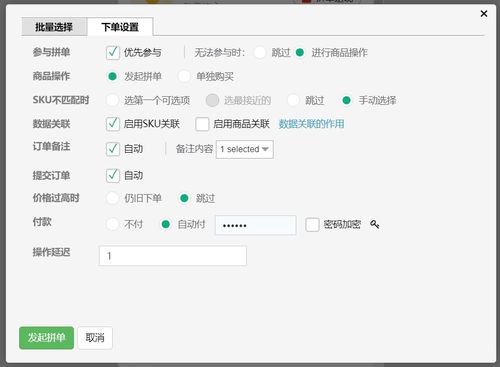500x367 pixels.
Task: Click the 取消 button
Action: (x=95, y=338)
